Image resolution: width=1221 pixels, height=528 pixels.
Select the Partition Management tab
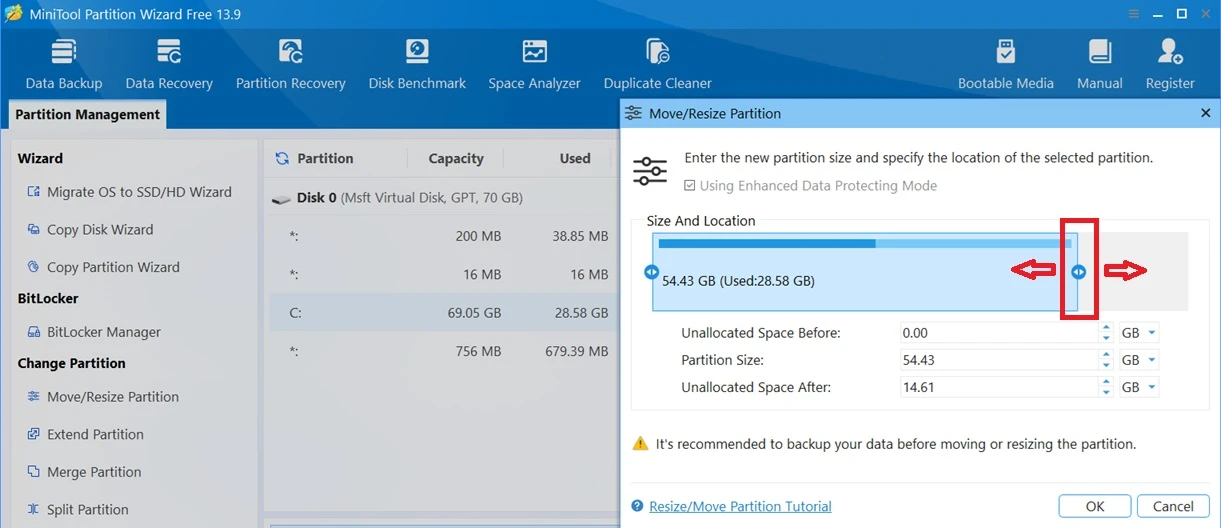[88, 114]
